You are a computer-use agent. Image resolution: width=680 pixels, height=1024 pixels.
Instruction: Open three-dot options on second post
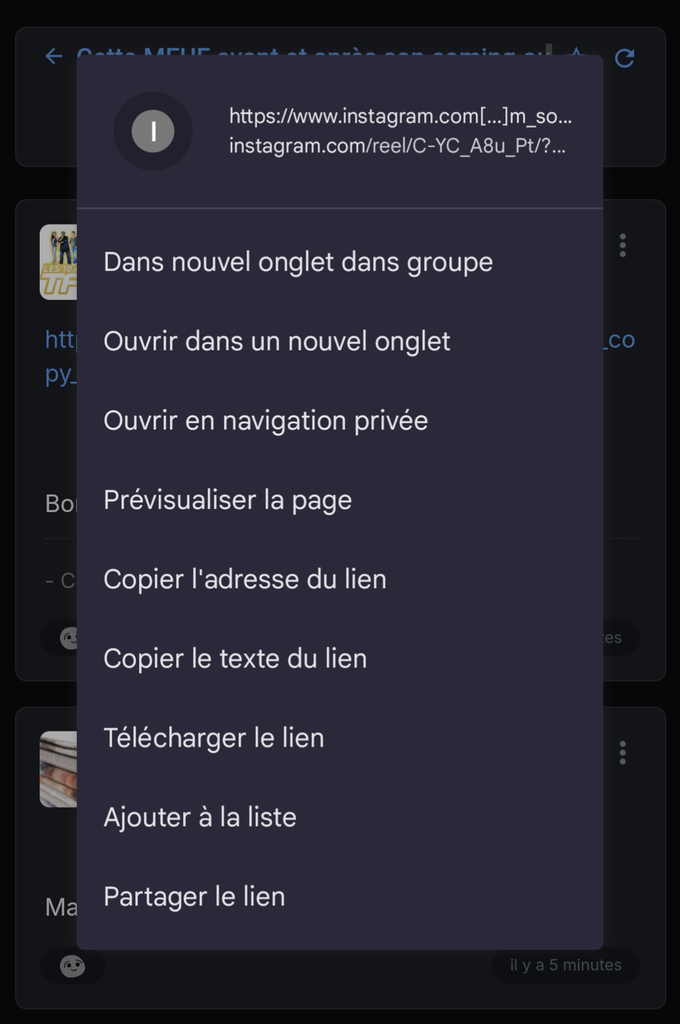pos(623,753)
